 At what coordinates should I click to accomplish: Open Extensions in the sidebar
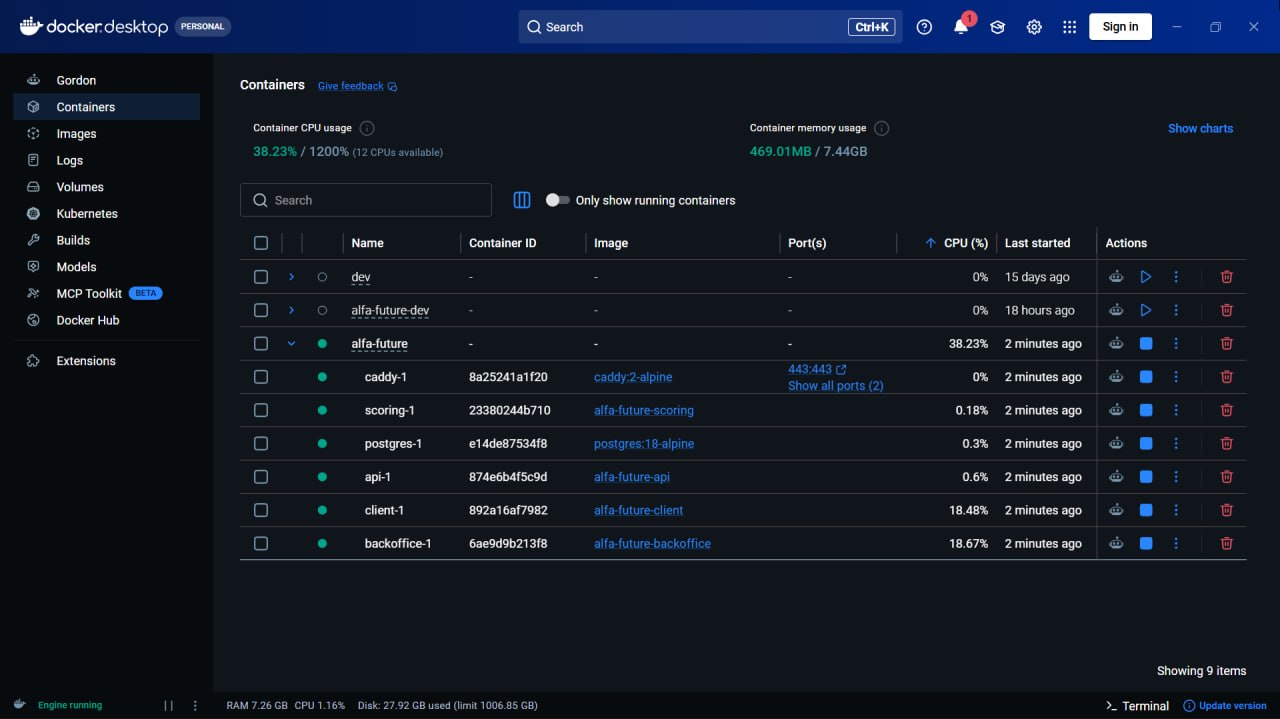(106, 361)
